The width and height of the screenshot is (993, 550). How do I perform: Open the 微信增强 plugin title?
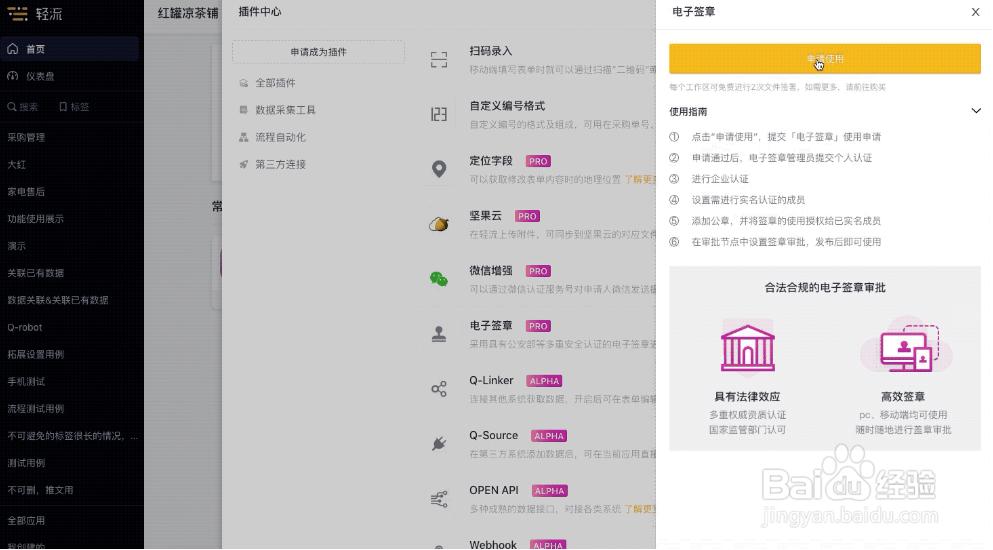(x=490, y=271)
